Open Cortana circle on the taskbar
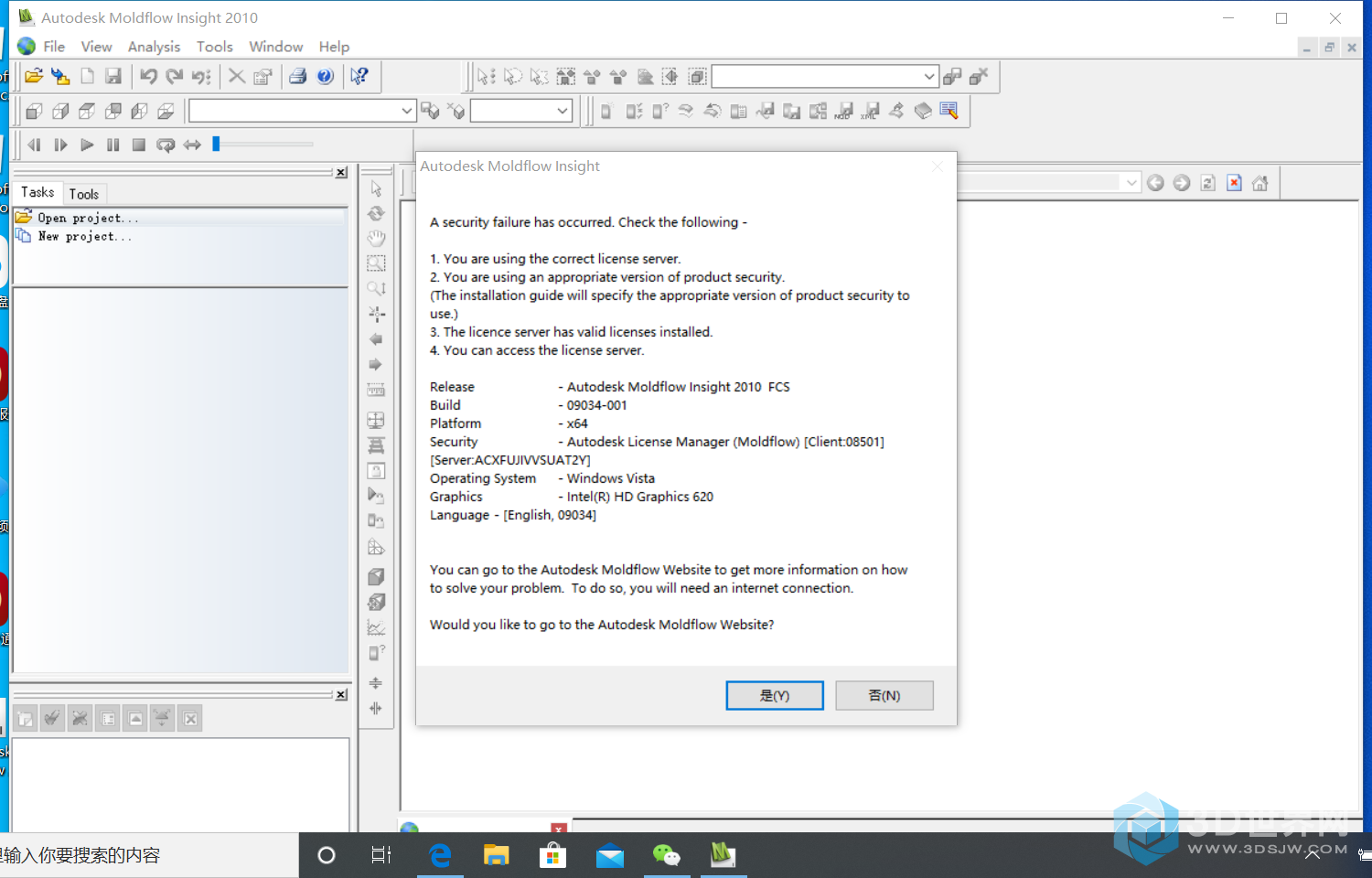The width and height of the screenshot is (1372, 878). [x=327, y=855]
